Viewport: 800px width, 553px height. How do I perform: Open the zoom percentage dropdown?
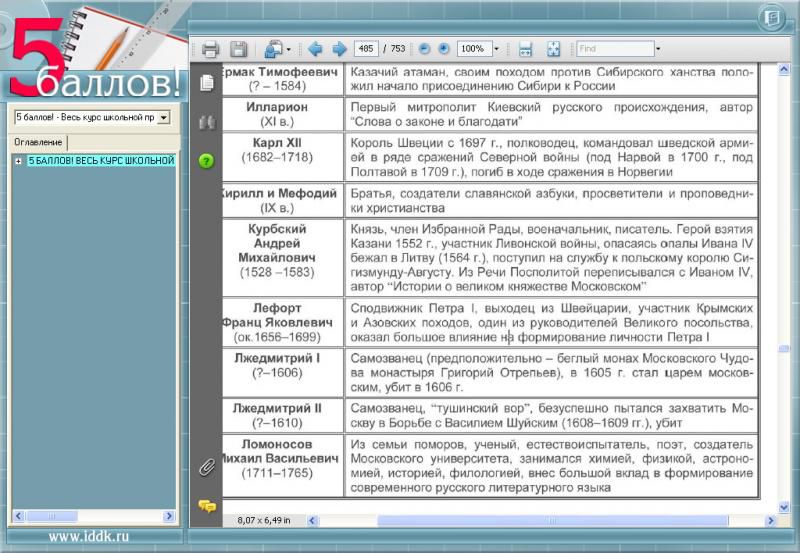click(x=496, y=48)
